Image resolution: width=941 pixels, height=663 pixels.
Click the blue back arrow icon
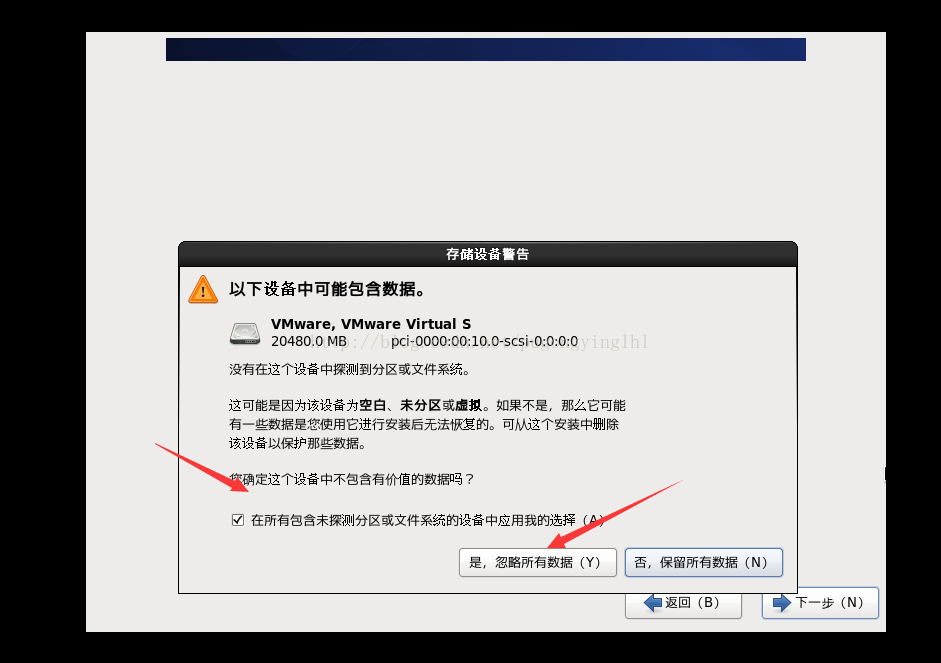tap(652, 603)
